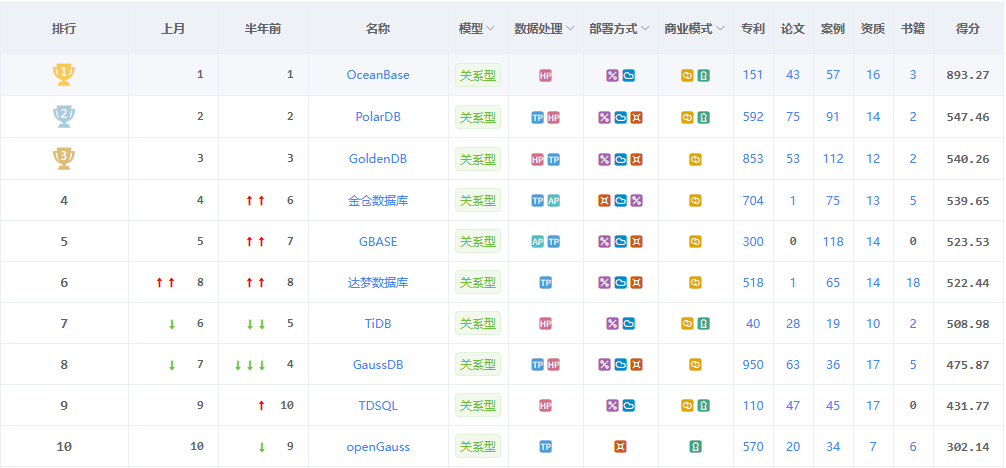Click the HP badge in the GaussDB row

tap(554, 365)
